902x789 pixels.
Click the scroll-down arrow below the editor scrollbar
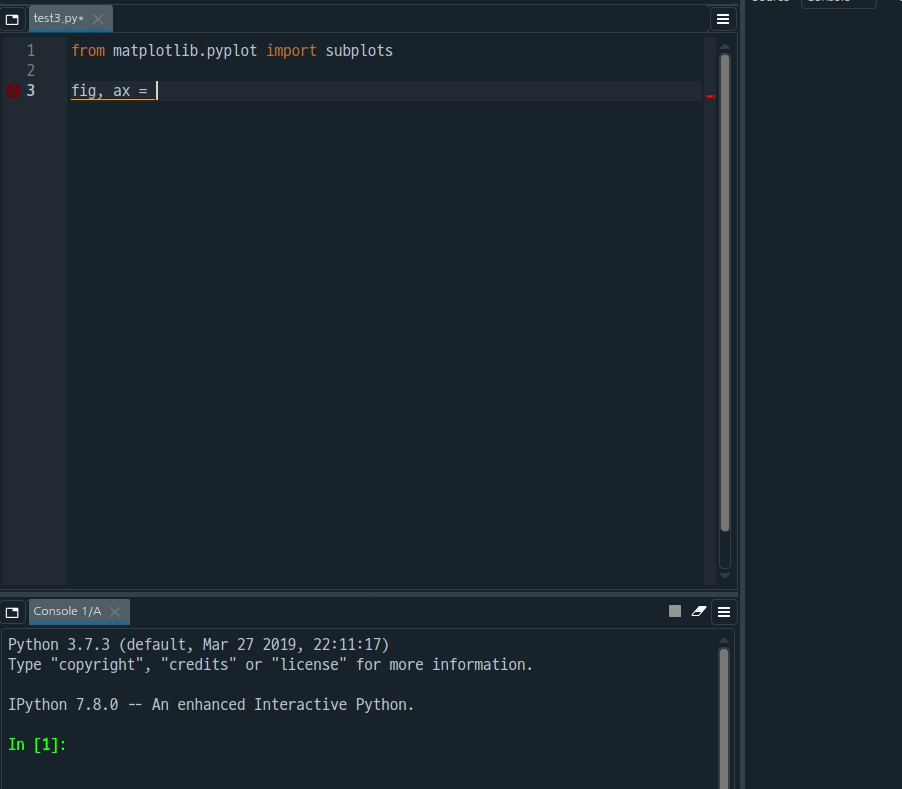[723, 575]
